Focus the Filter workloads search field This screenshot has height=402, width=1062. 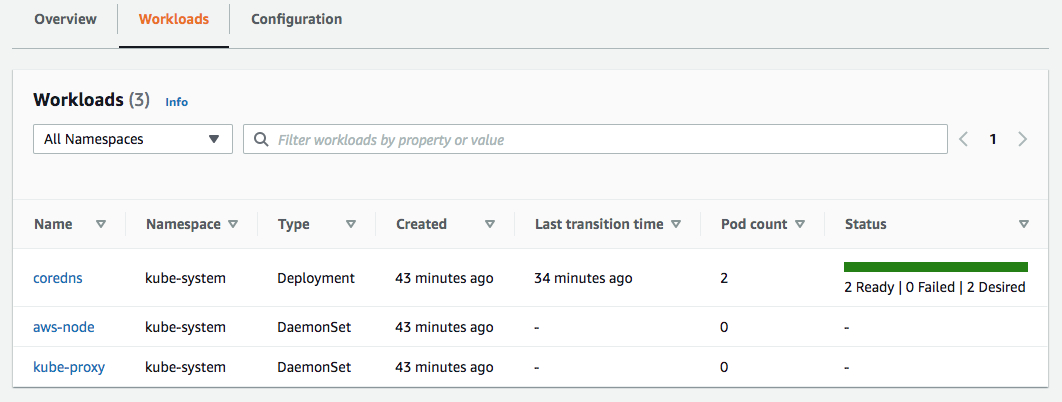595,139
